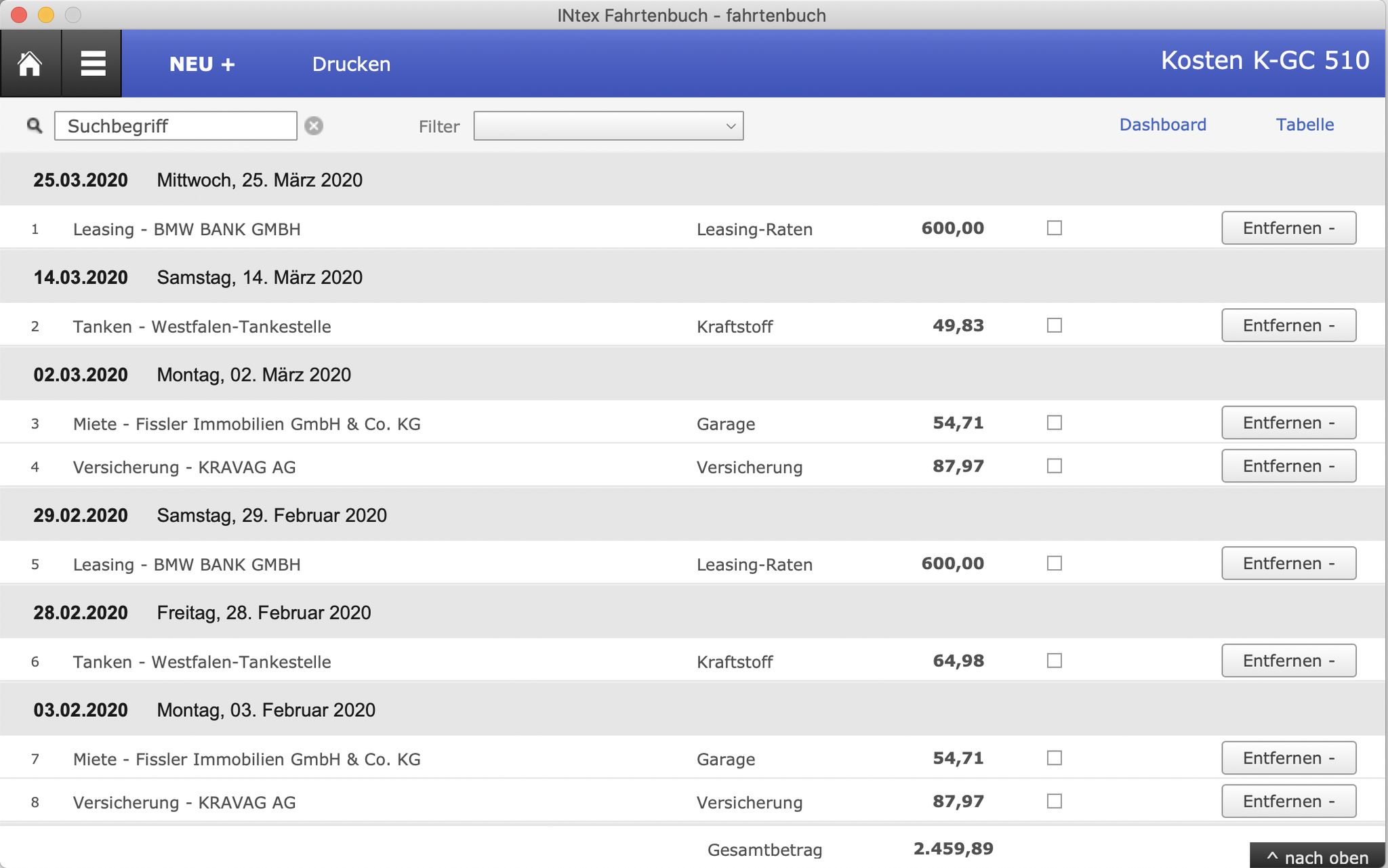Viewport: 1388px width, 868px height.
Task: Tick checkbox for row 3 Miete Garage
Action: coord(1054,423)
